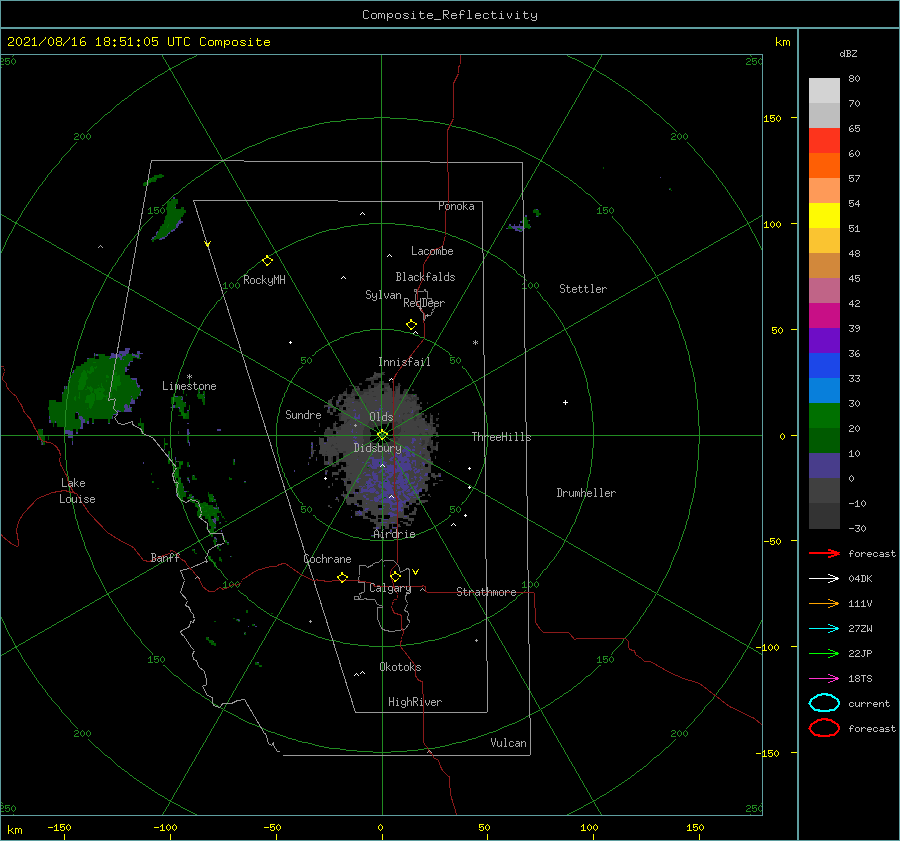900x841 pixels.
Task: Click the red forecast arrow in legend
Action: coord(824,553)
